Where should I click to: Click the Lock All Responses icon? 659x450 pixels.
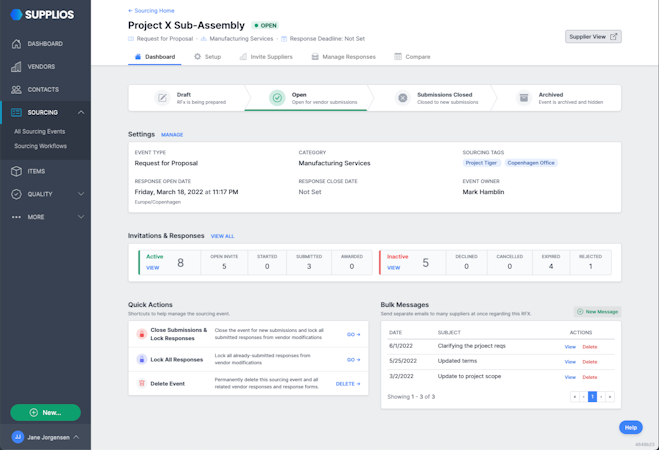click(x=142, y=359)
